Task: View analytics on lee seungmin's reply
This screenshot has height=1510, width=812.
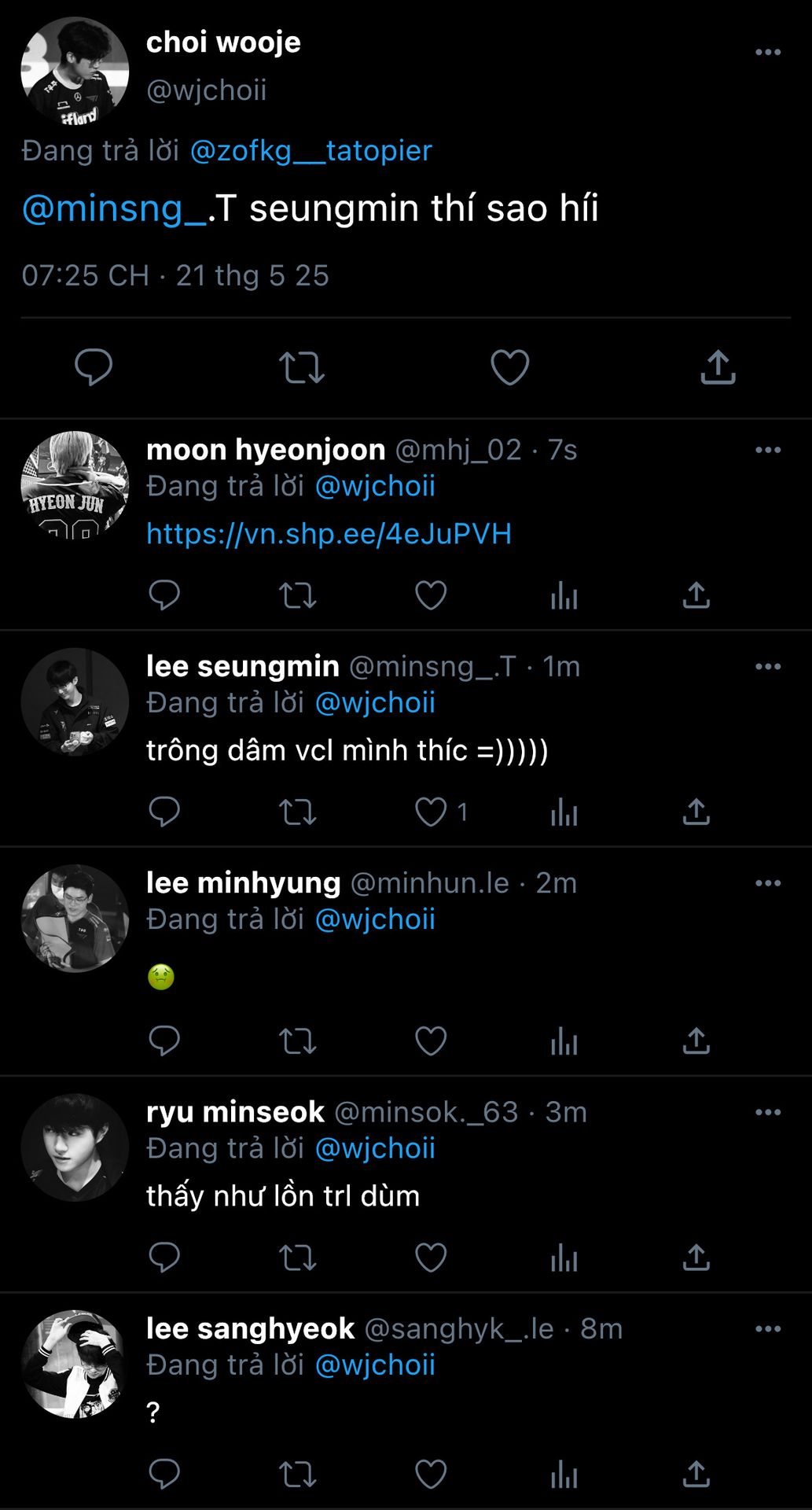Action: [x=564, y=812]
